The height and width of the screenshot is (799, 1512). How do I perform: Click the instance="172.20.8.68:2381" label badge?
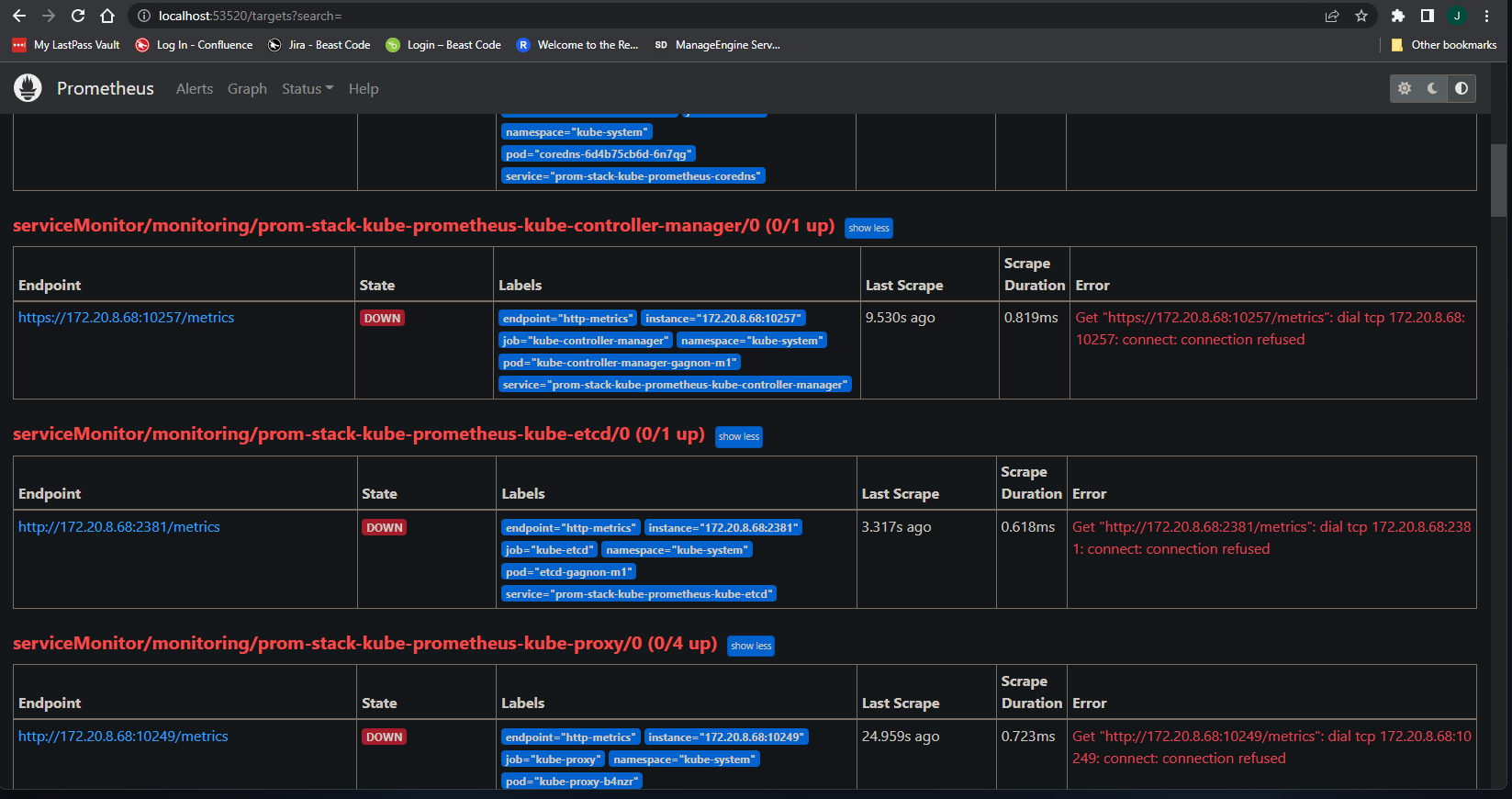point(723,528)
